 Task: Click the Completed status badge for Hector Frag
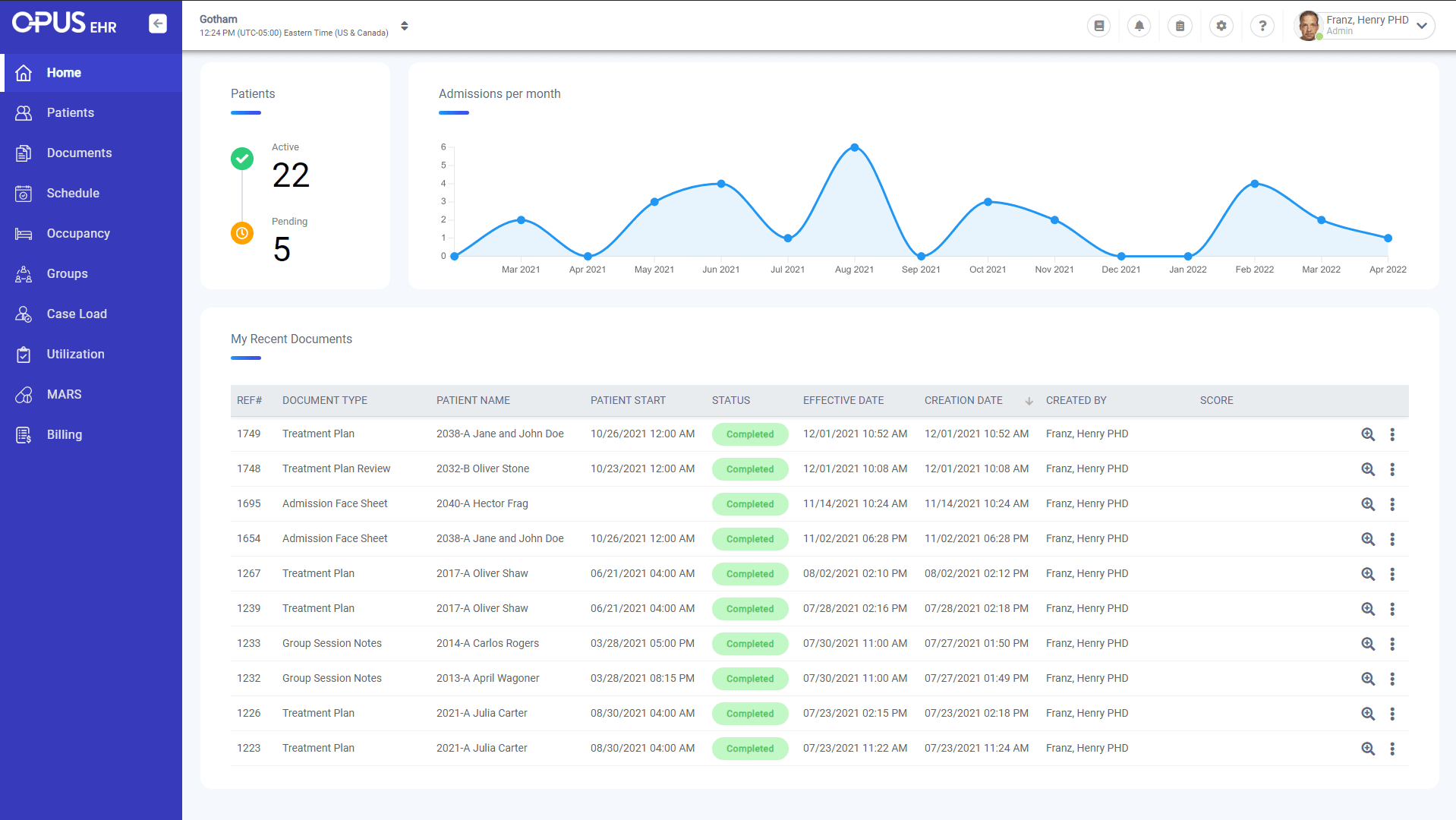pyautogui.click(x=749, y=503)
